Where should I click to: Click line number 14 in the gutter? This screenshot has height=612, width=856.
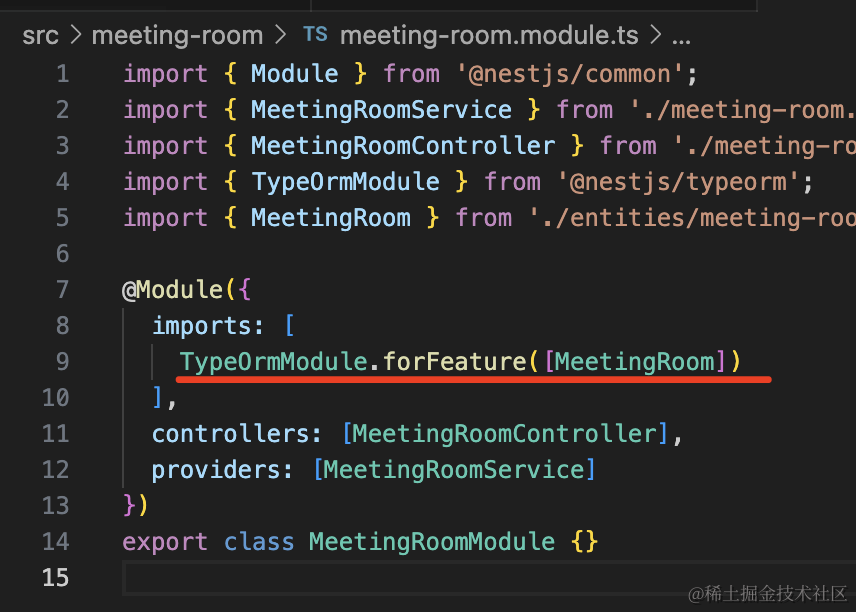[x=56, y=542]
